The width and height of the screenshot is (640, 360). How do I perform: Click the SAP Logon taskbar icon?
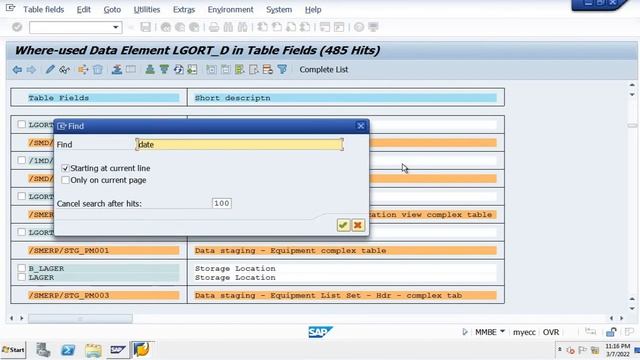pos(118,350)
